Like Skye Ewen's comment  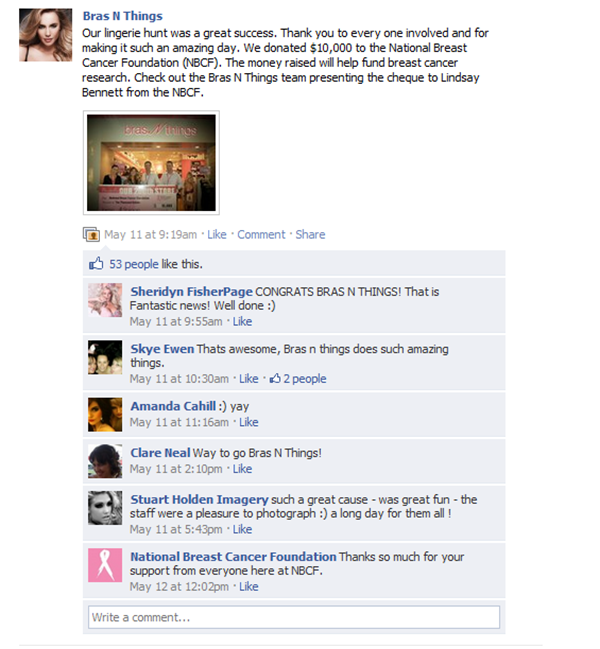point(249,379)
